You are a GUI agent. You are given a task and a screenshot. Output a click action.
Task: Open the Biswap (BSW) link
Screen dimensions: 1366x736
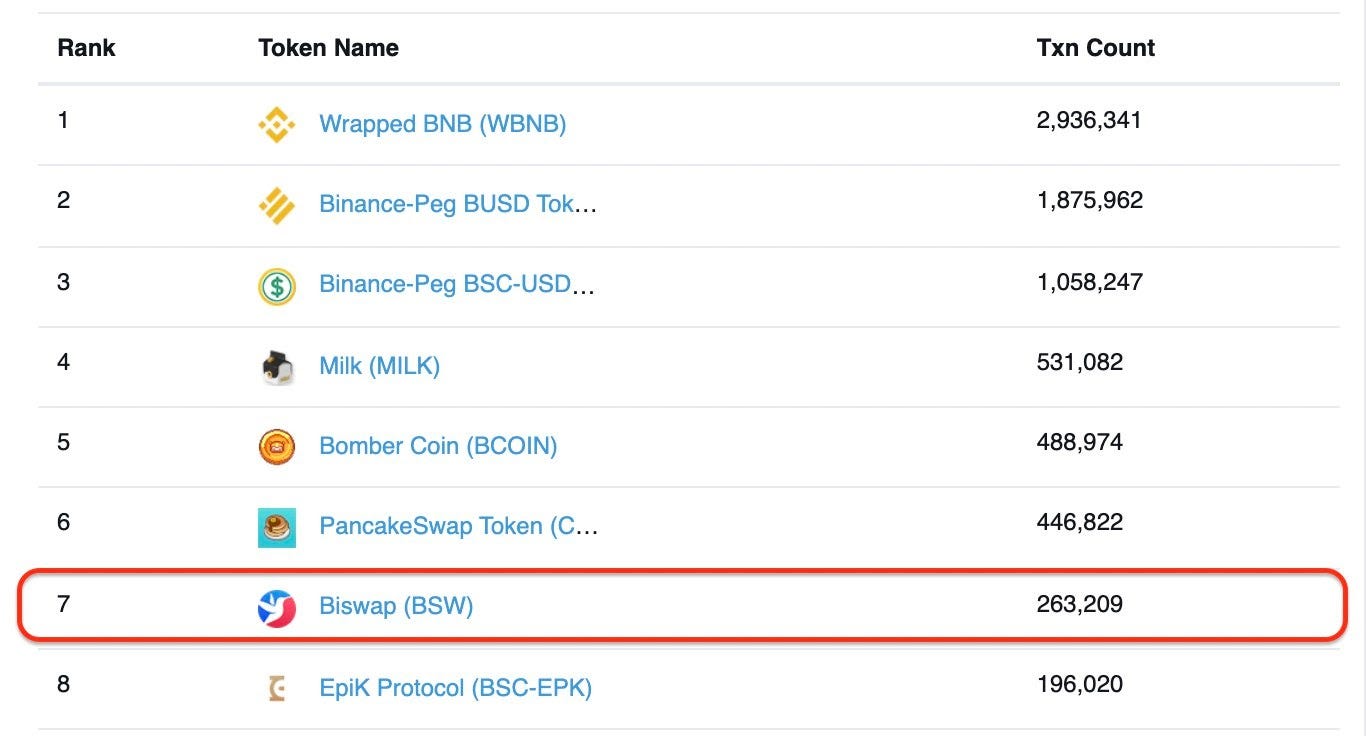pyautogui.click(x=395, y=606)
